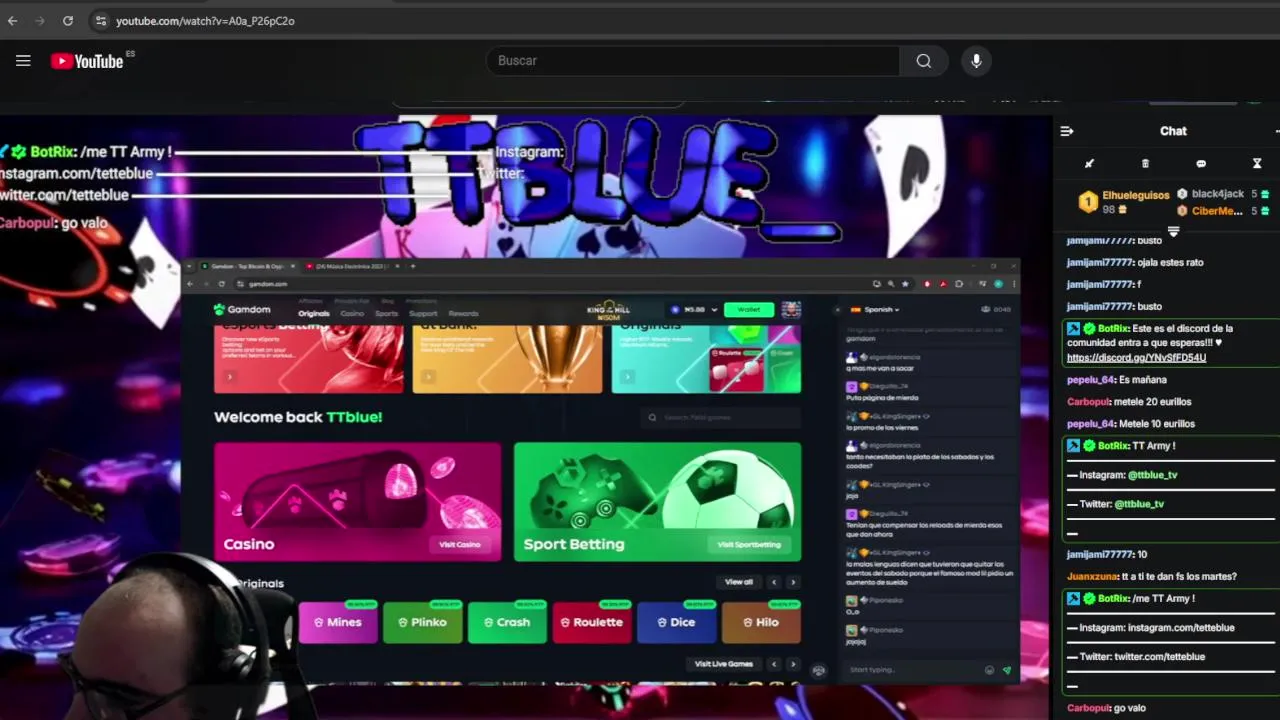Image resolution: width=1280 pixels, height=720 pixels.
Task: Expand the gift leaderboard arrow
Action: click(1174, 232)
